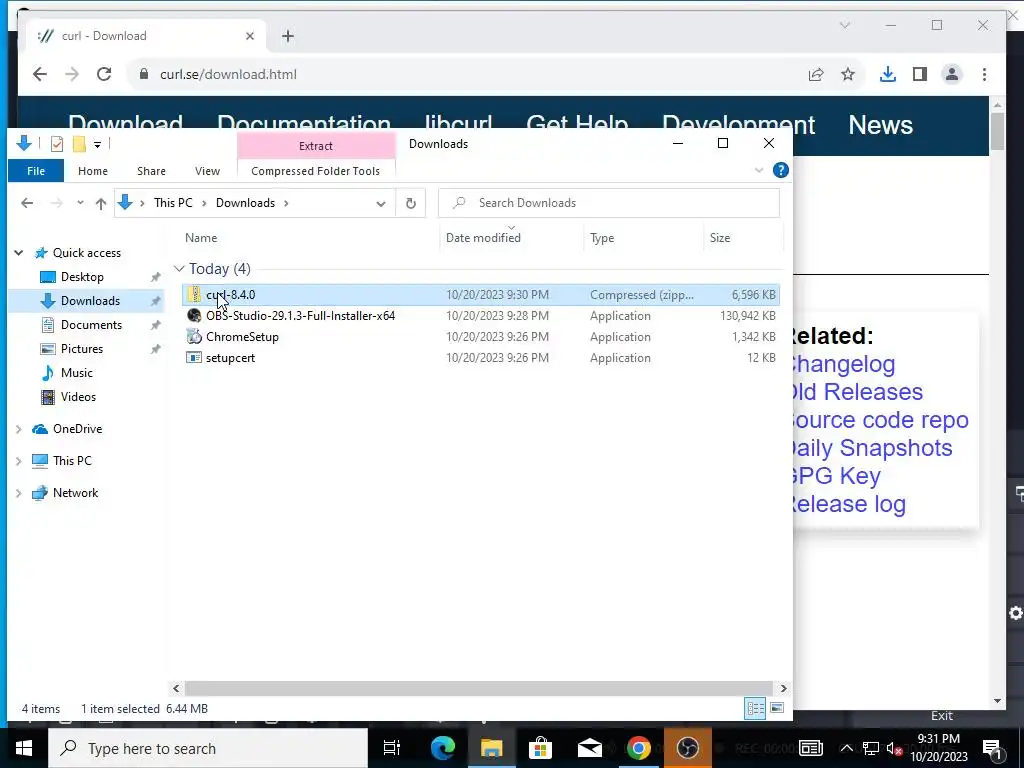The width and height of the screenshot is (1024, 768).
Task: Open Documents in the navigation pane
Action: coord(91,325)
